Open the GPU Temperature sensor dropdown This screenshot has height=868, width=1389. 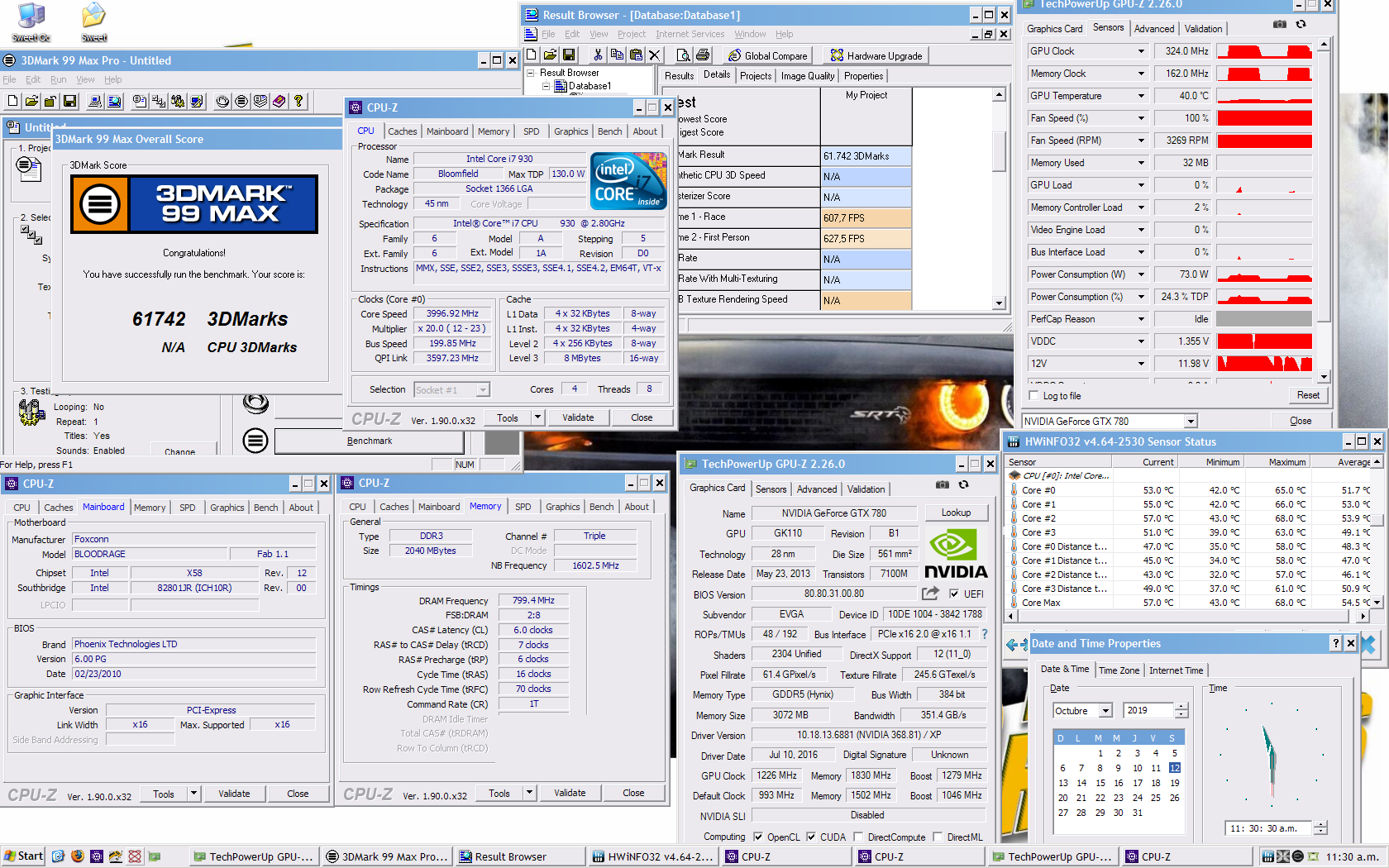(x=1141, y=96)
